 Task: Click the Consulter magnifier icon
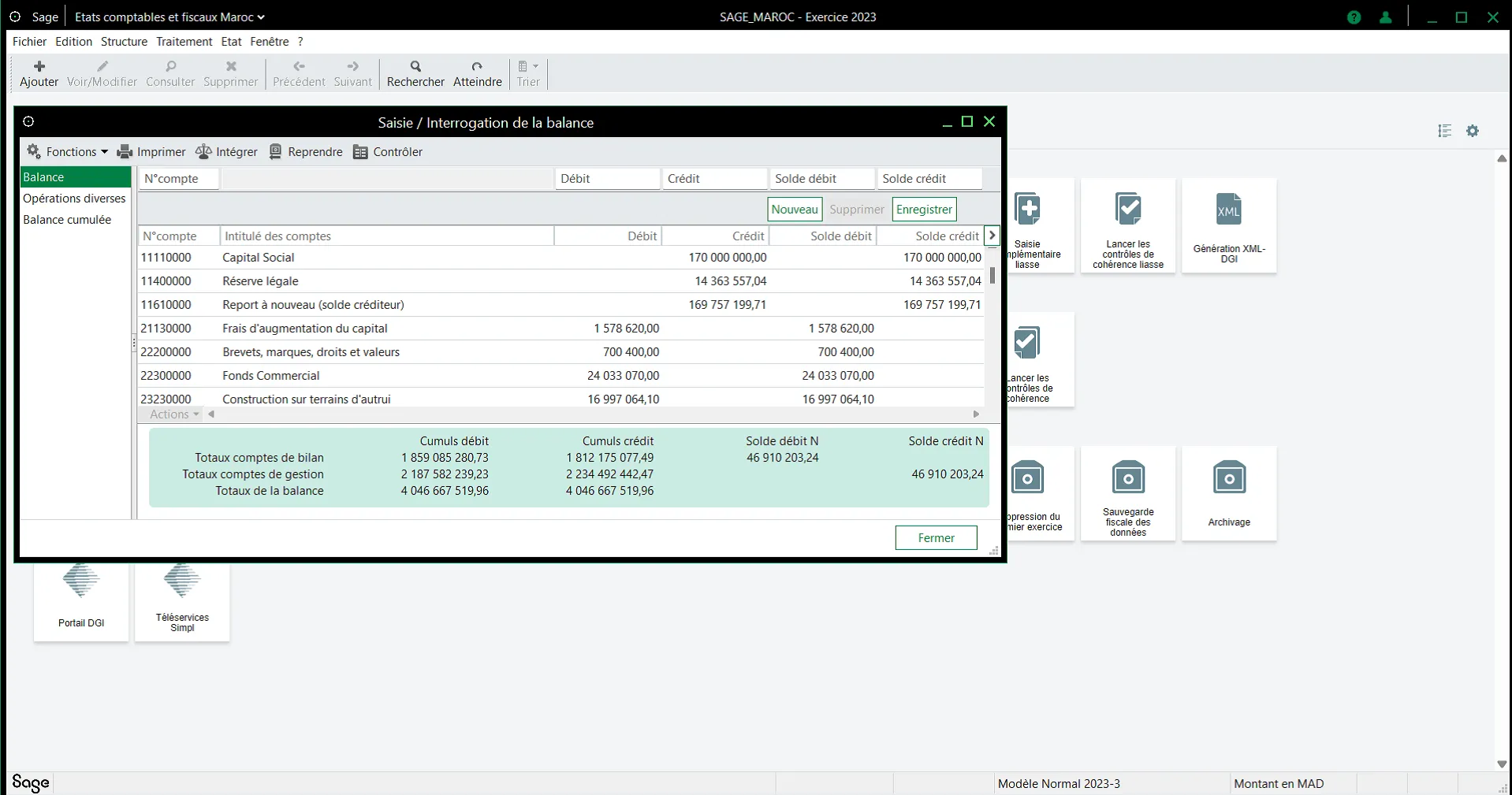(170, 66)
